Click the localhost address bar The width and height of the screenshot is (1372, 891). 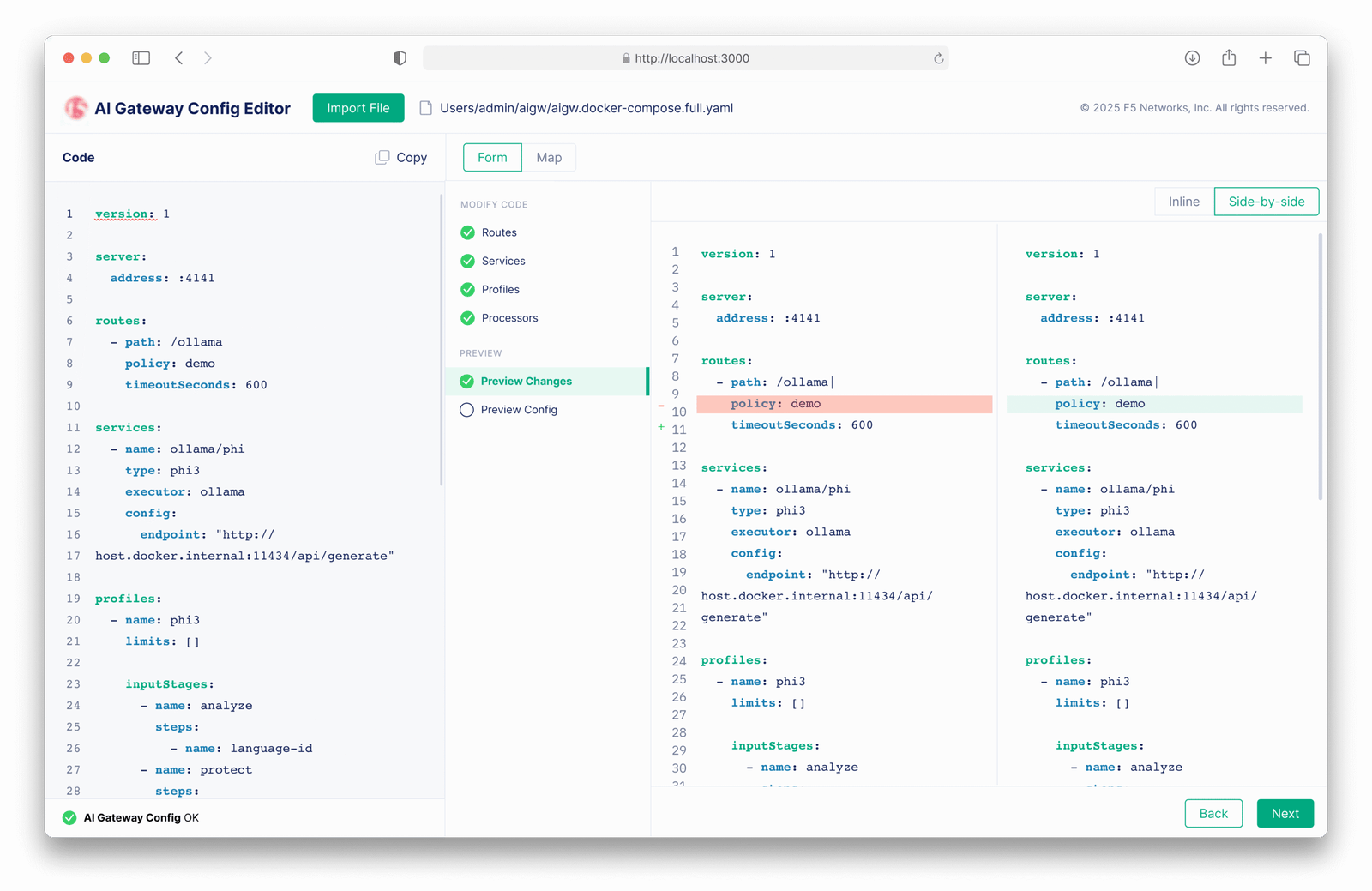(686, 58)
